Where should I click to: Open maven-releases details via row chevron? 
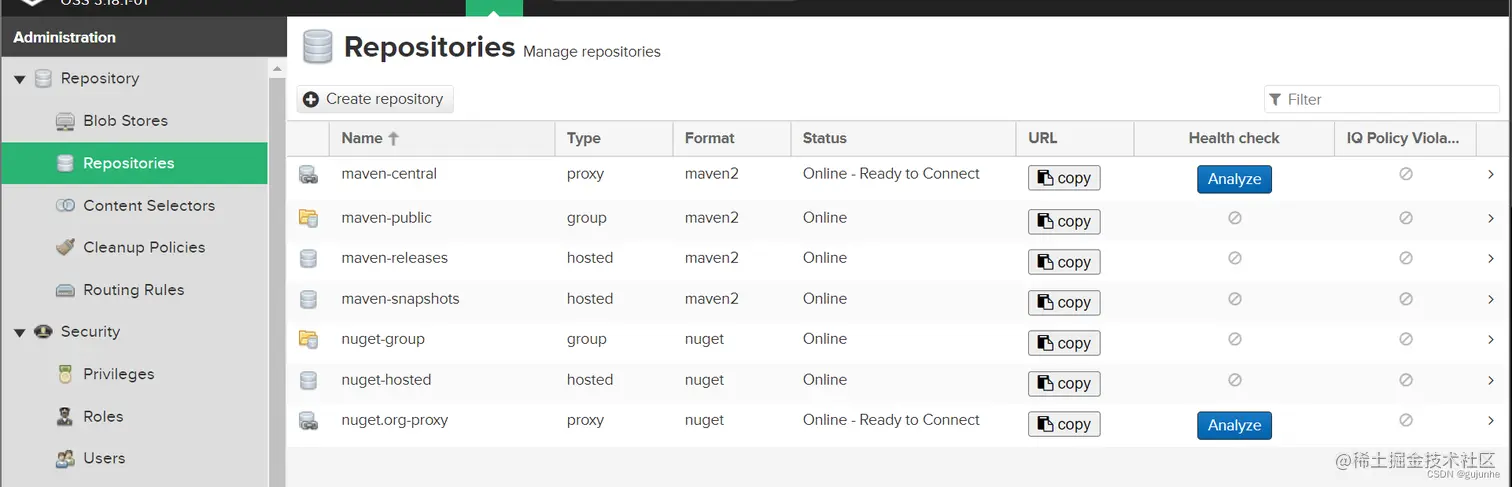(1491, 258)
